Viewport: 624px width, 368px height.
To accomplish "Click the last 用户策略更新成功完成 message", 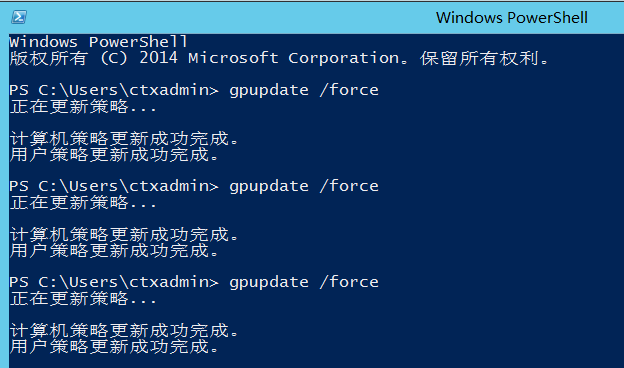I will coord(114,347).
